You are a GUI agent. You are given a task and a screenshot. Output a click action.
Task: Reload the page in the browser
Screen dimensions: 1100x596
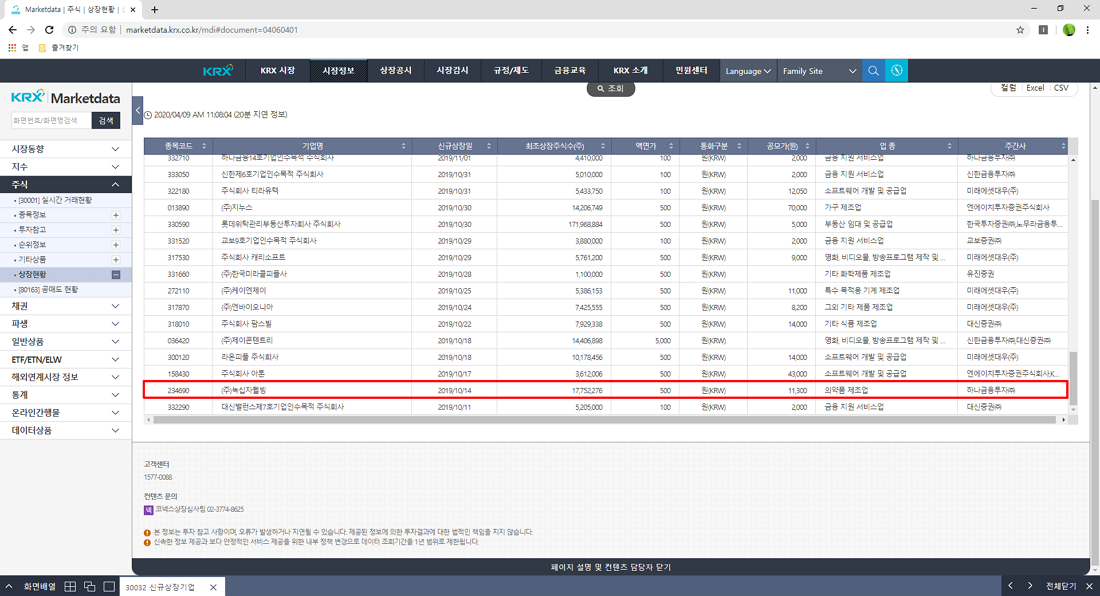(49, 30)
